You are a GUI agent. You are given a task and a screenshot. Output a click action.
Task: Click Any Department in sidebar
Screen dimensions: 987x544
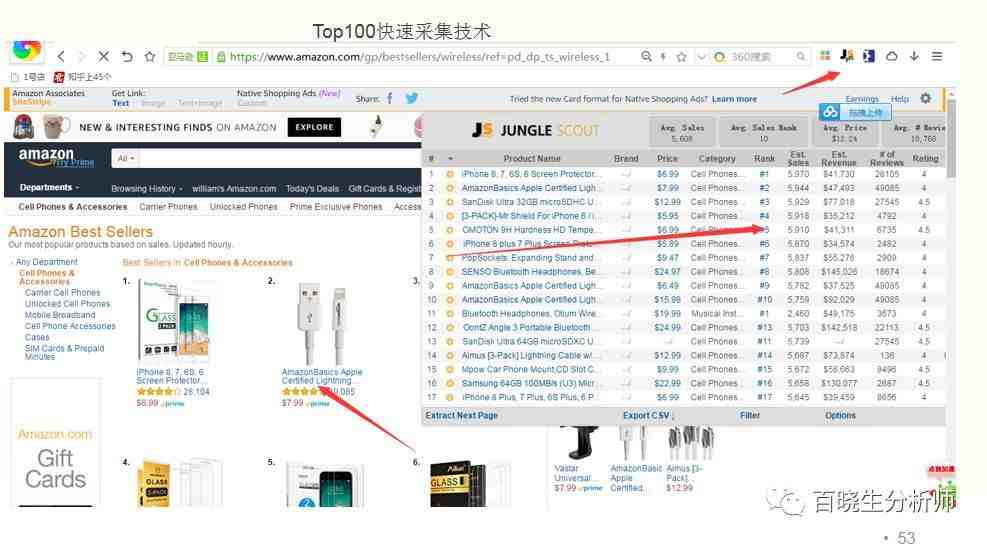click(x=47, y=261)
